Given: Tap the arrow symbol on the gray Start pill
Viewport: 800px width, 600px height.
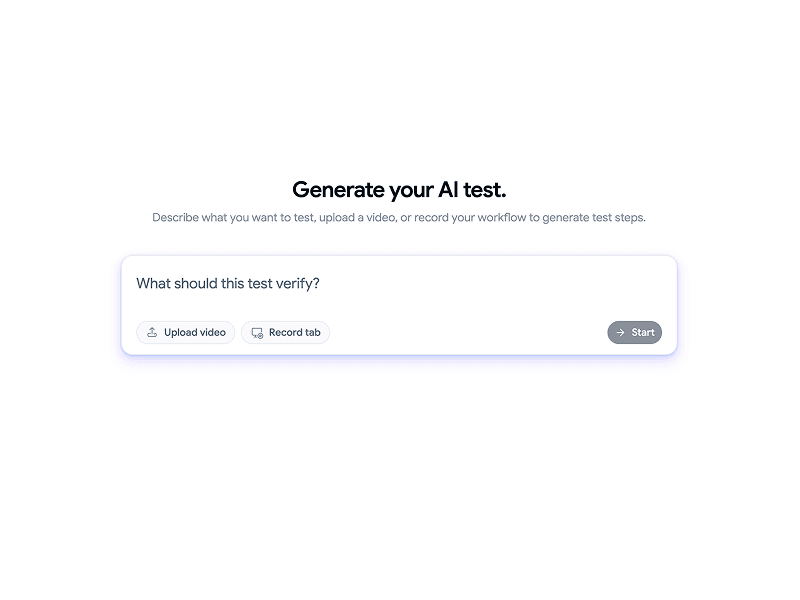Looking at the screenshot, I should click(x=620, y=332).
